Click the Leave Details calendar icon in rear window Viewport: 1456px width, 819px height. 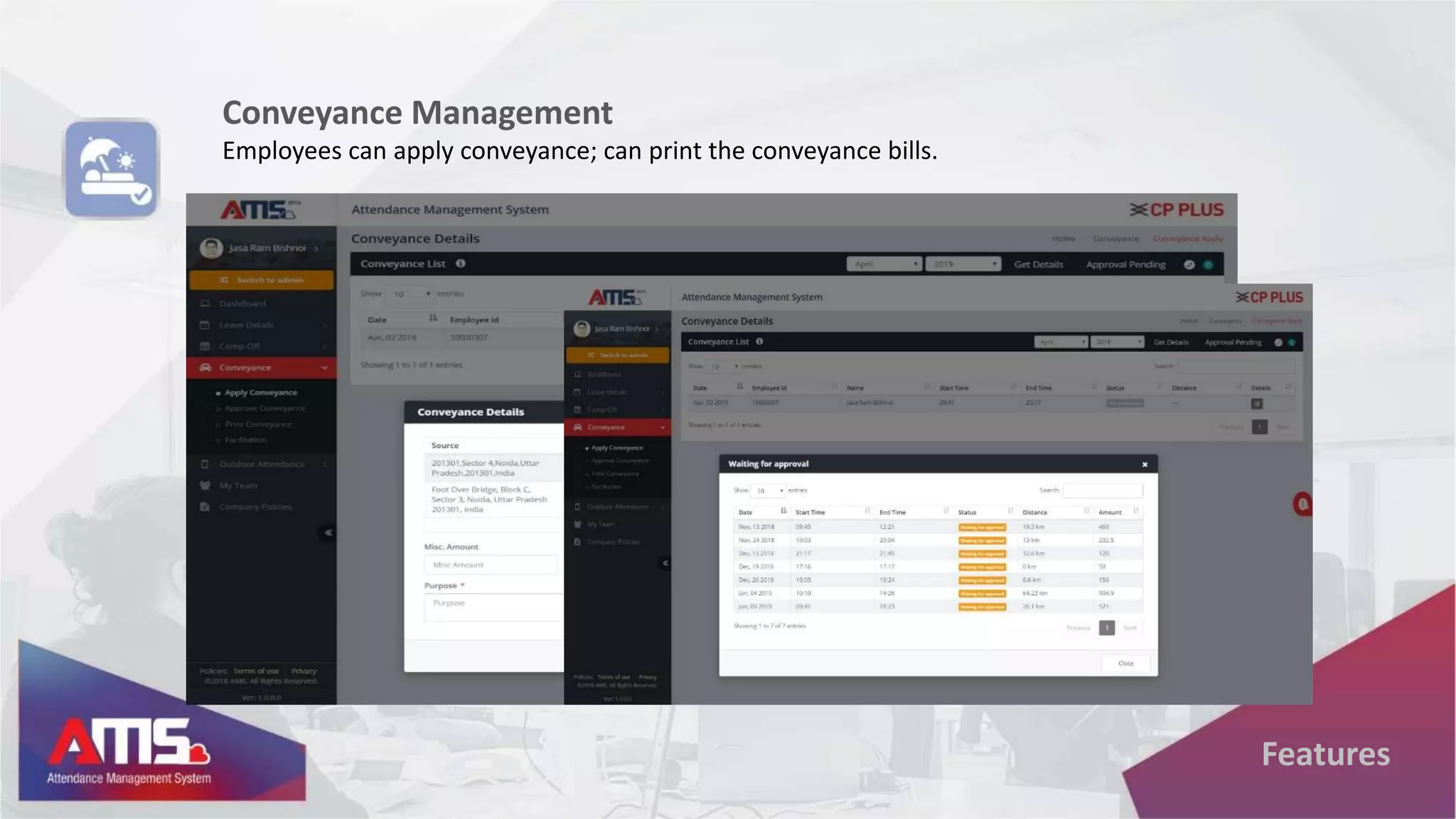pyautogui.click(x=205, y=325)
